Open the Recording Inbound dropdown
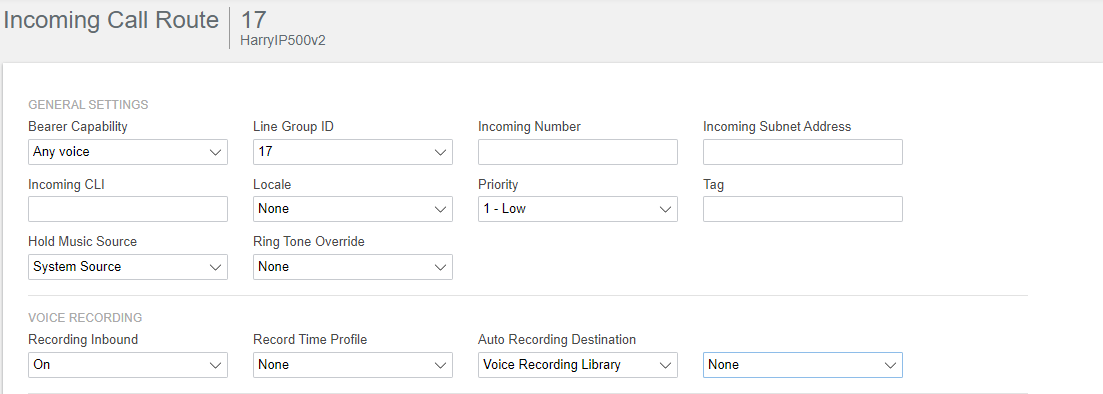This screenshot has width=1103, height=394. tap(127, 364)
